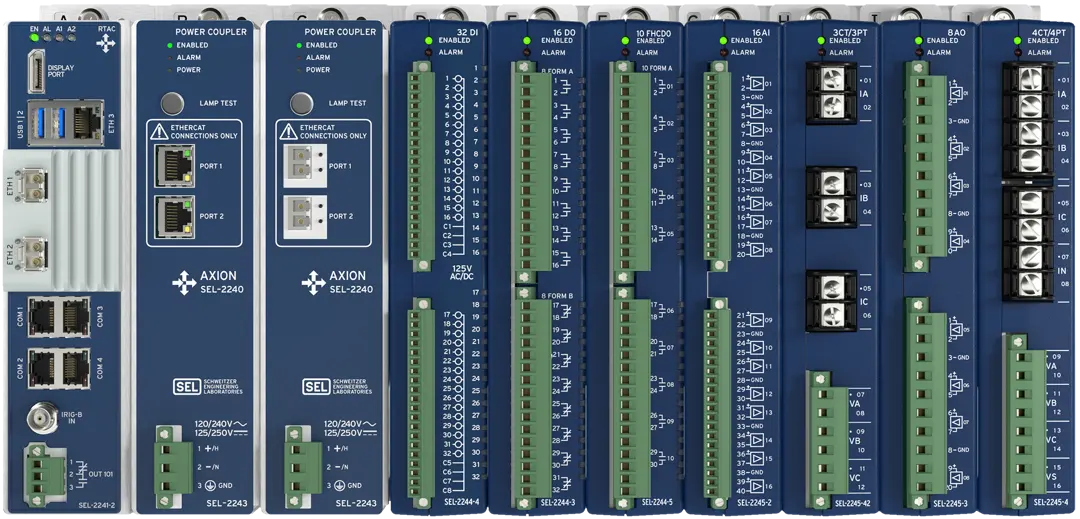Screen dimensions: 1080x519
Task: Click the 3CT/3PT module ENABLED LED
Action: click(x=820, y=41)
